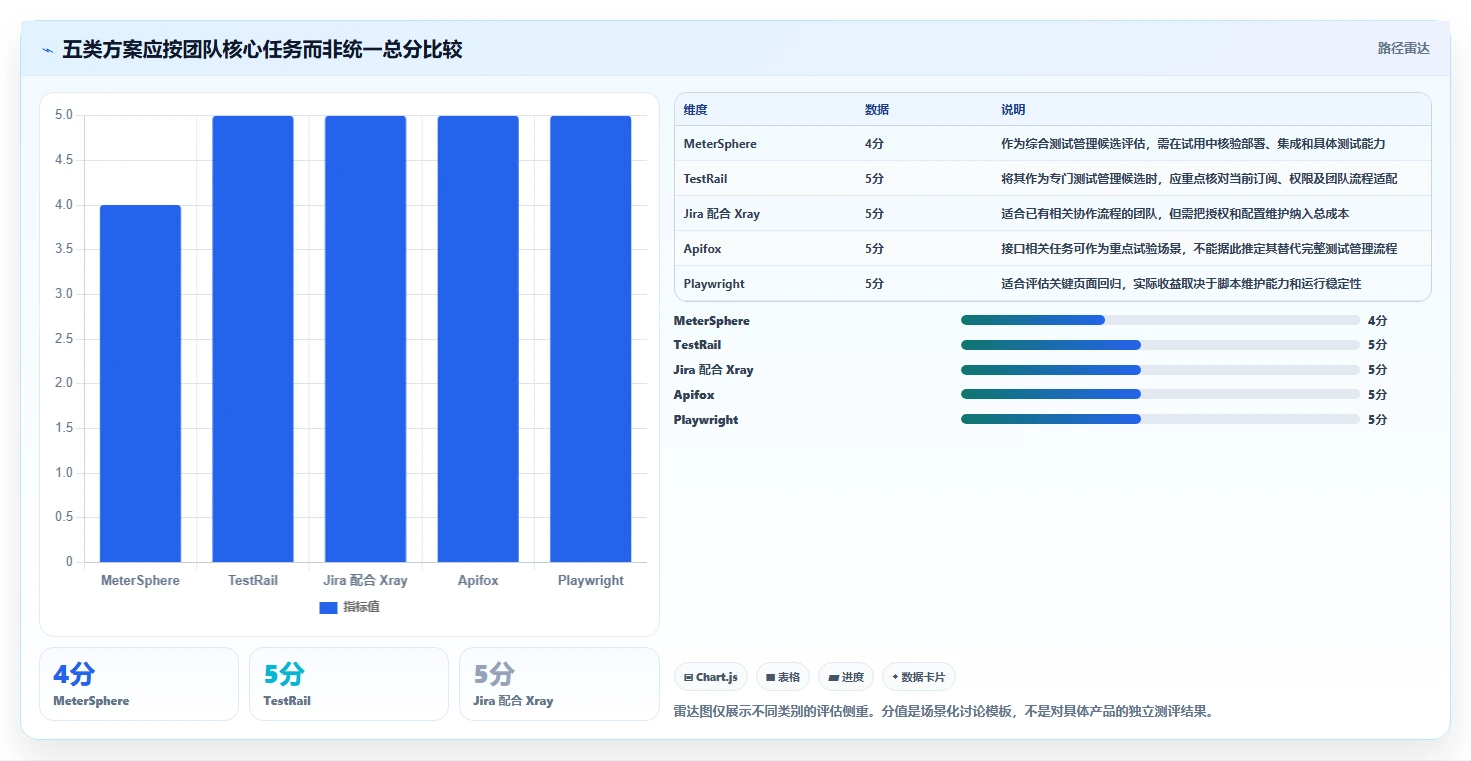Click the 进度 chip
The height and width of the screenshot is (761, 1471).
click(846, 677)
